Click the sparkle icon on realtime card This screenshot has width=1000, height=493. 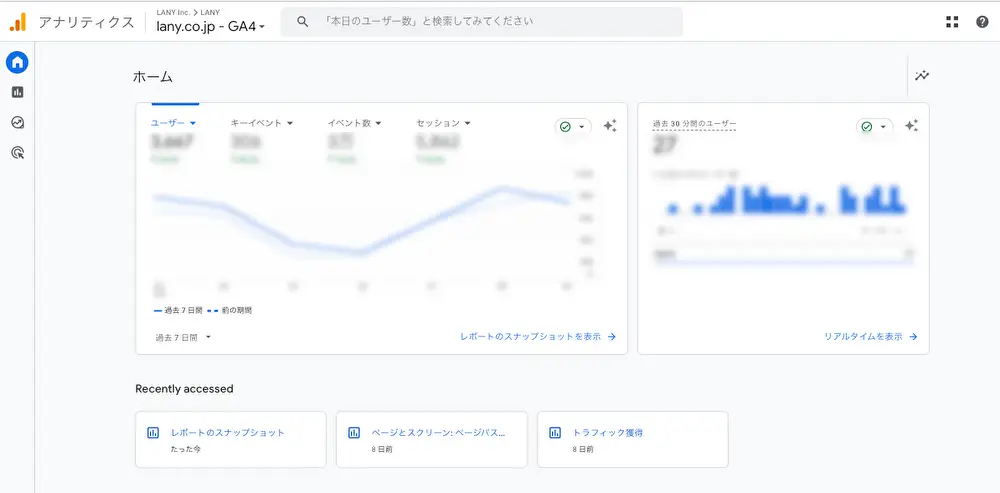point(911,126)
